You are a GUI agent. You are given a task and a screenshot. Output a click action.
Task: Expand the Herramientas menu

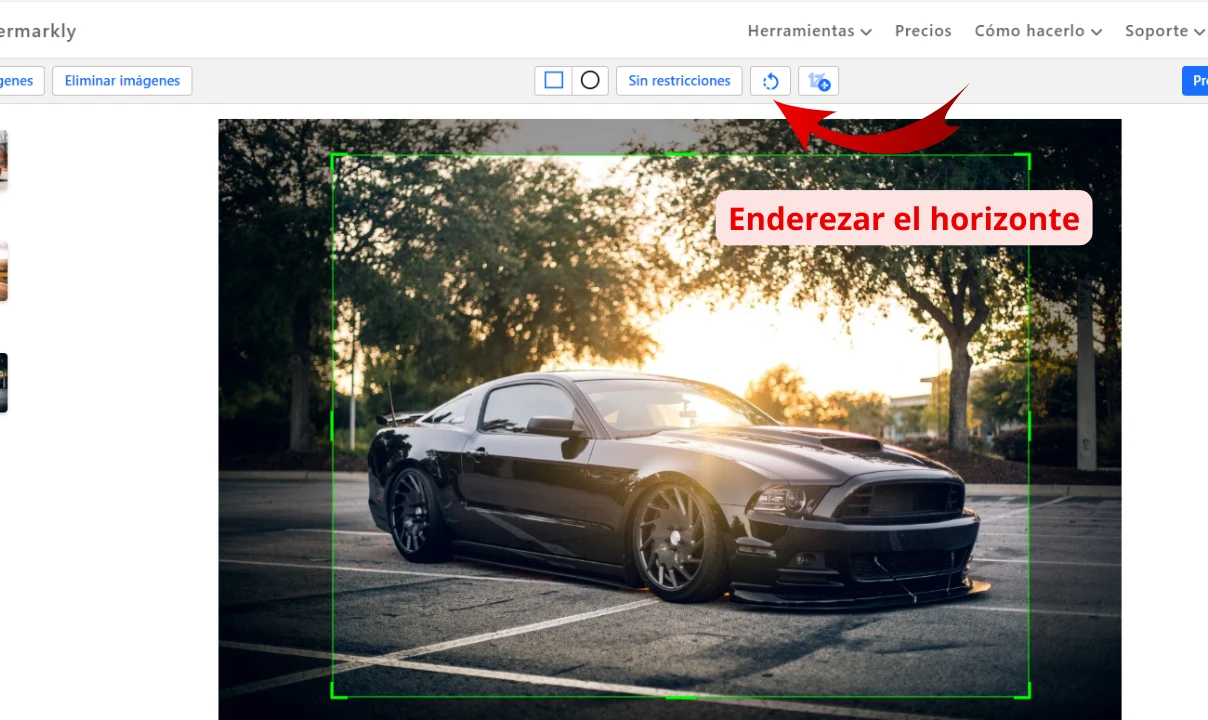809,31
